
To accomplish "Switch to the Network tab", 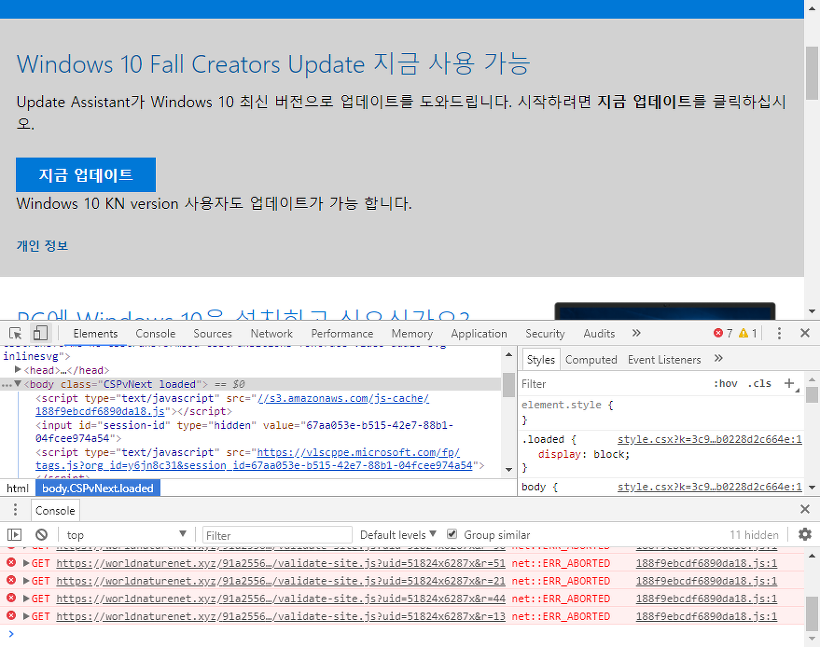I will [x=271, y=333].
